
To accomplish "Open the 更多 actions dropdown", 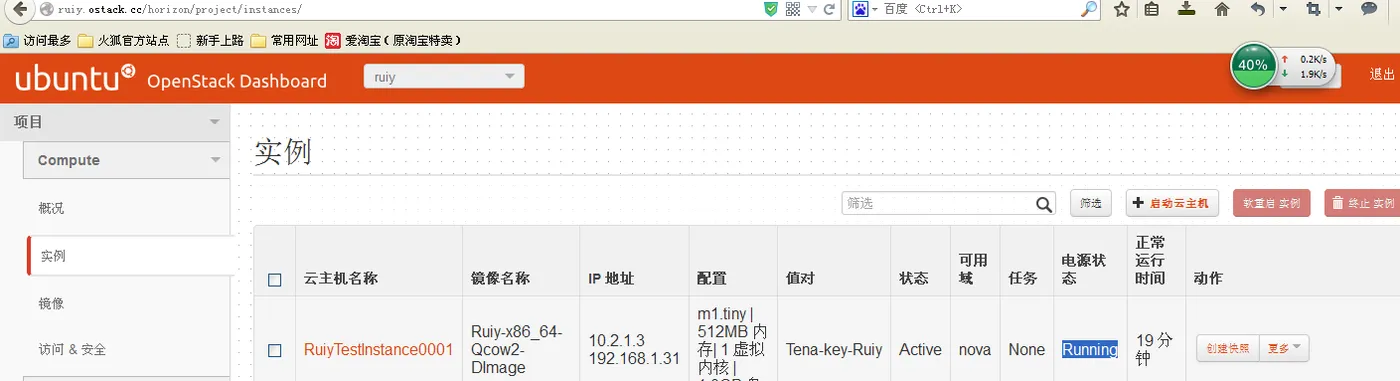I will point(1284,348).
